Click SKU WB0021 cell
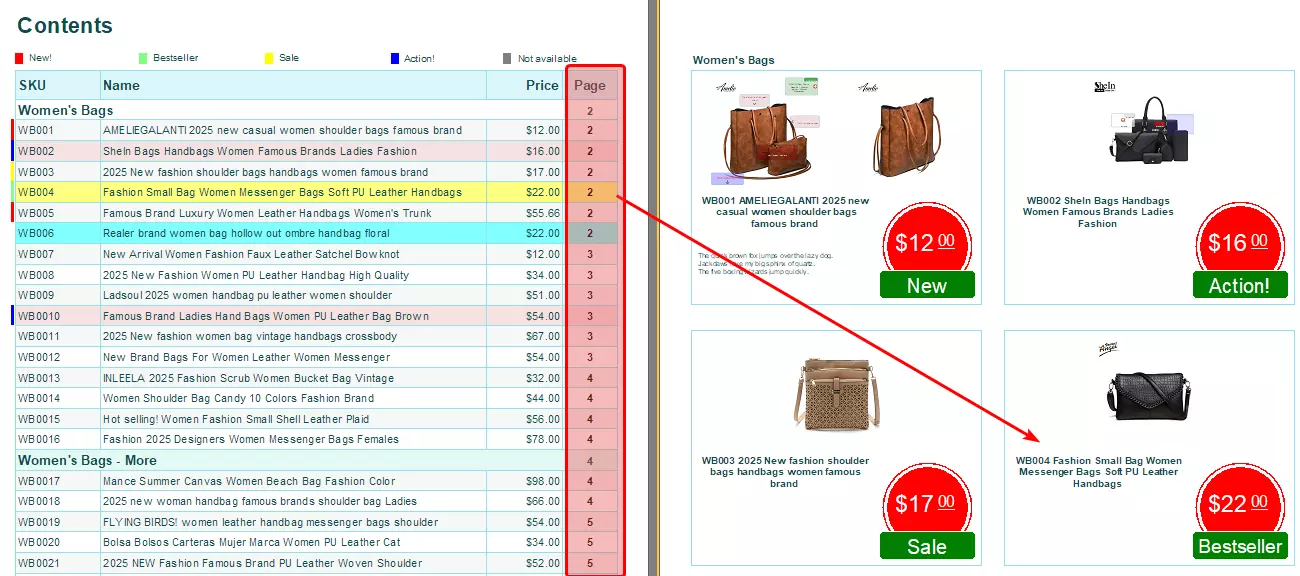 pos(58,563)
